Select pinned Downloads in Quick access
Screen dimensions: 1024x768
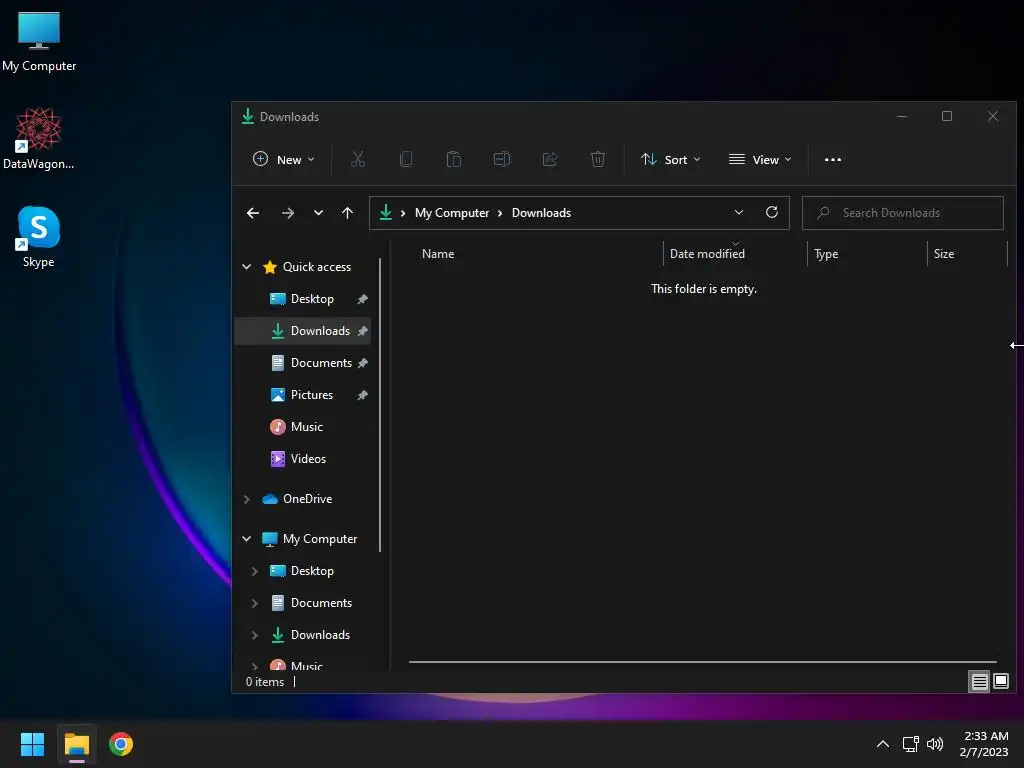click(x=302, y=330)
